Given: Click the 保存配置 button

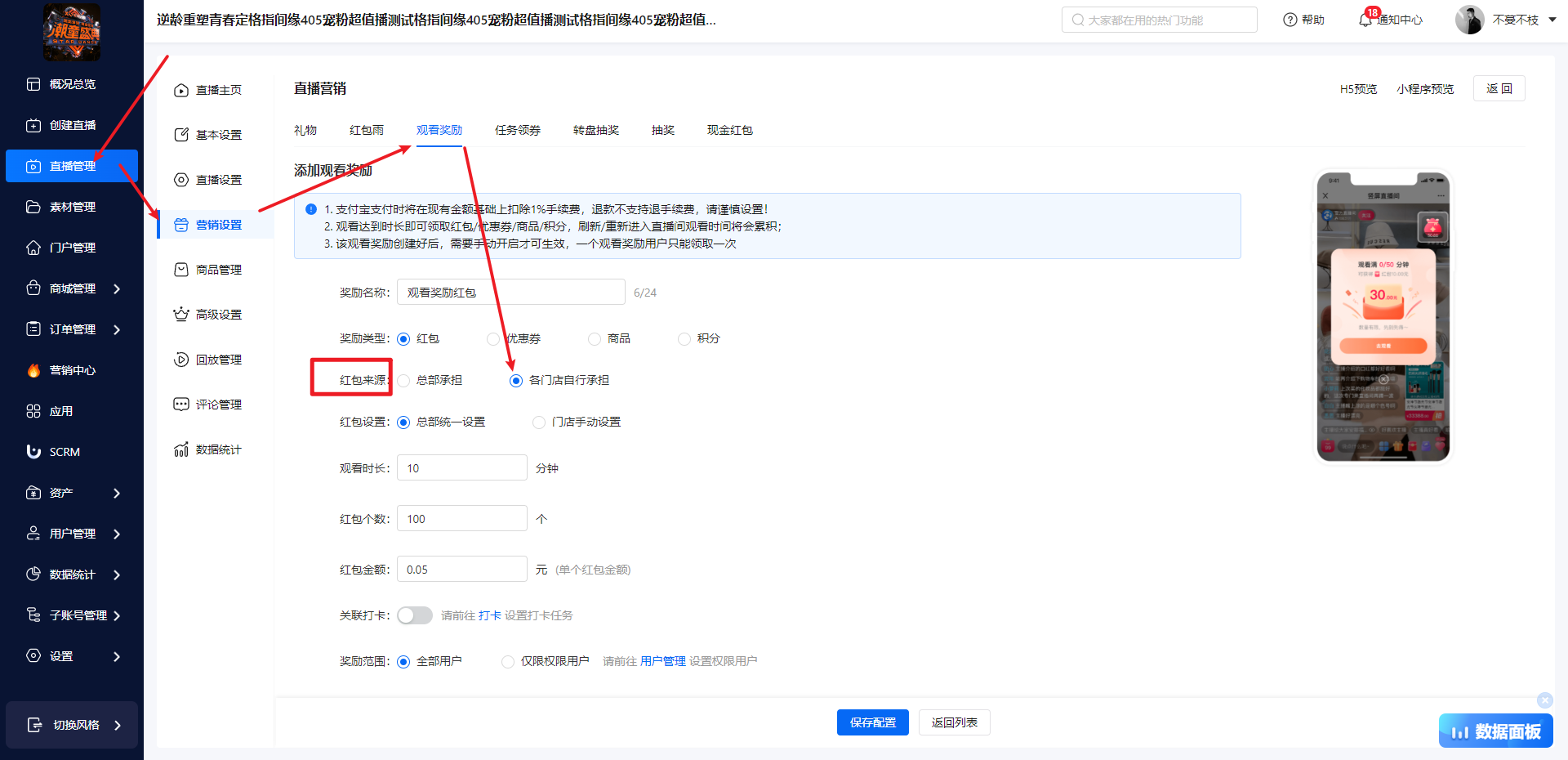Looking at the screenshot, I should 872,722.
